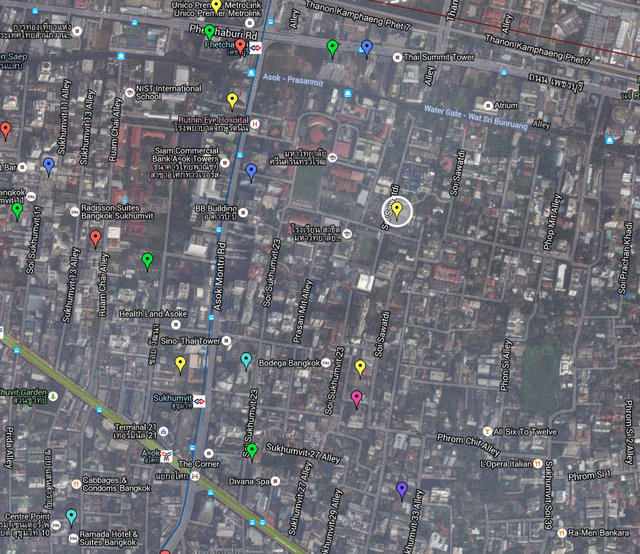The image size is (640, 554).
Task: Open the NIST International School icon
Action: tap(129, 93)
